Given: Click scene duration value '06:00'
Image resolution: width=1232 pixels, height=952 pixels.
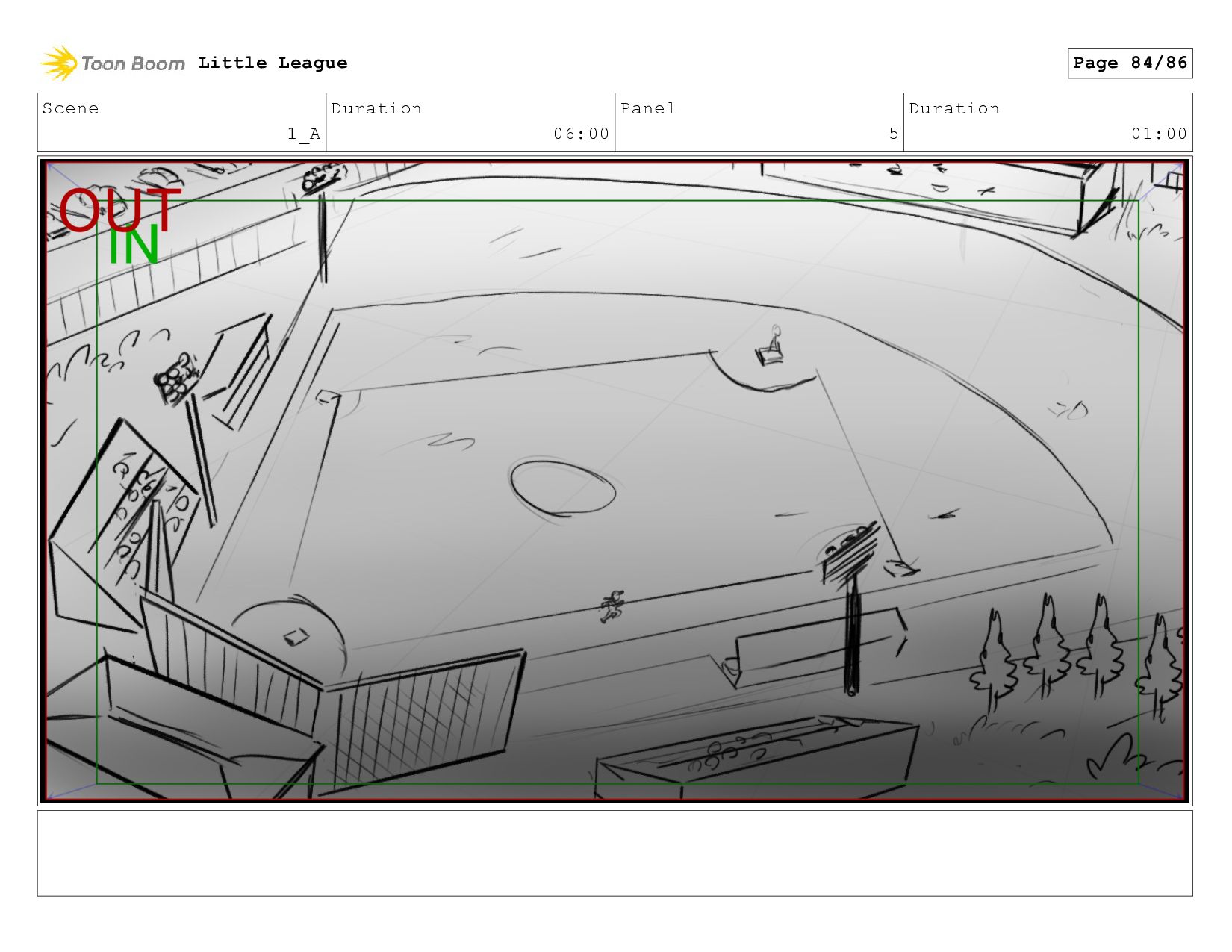Looking at the screenshot, I should [581, 134].
